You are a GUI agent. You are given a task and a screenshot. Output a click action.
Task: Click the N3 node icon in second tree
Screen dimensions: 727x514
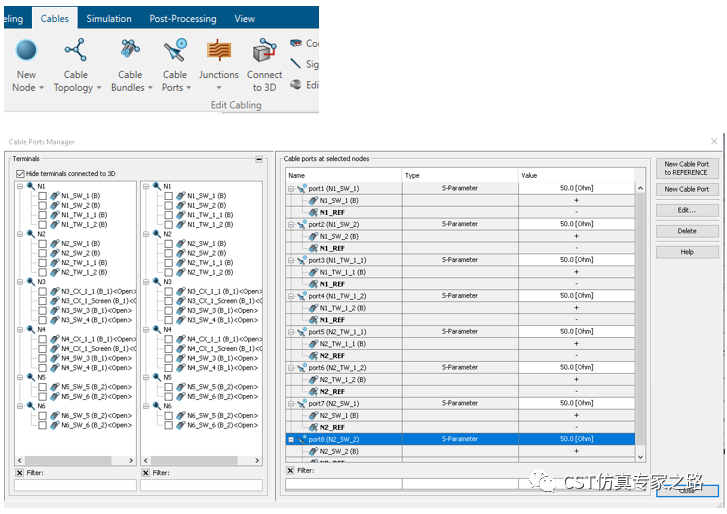157,282
